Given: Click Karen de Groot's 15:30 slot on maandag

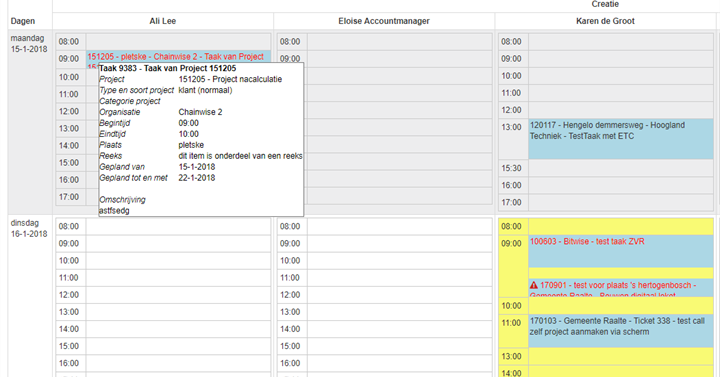Looking at the screenshot, I should 621,169.
